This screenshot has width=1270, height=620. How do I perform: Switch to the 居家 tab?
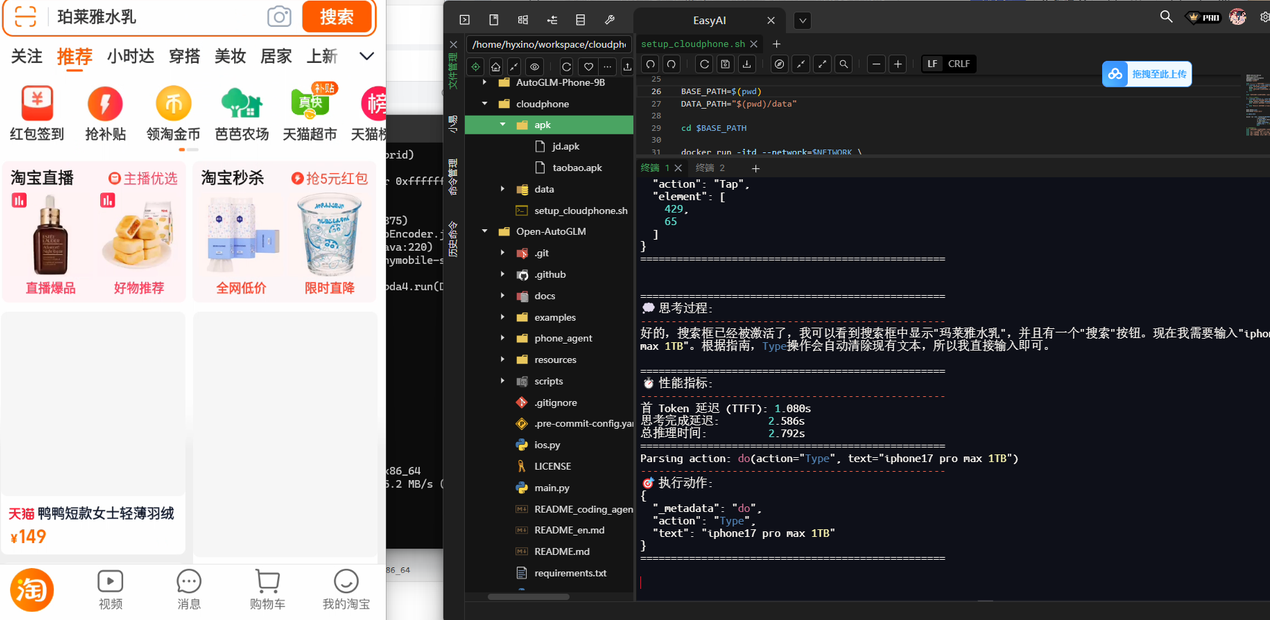click(x=276, y=56)
